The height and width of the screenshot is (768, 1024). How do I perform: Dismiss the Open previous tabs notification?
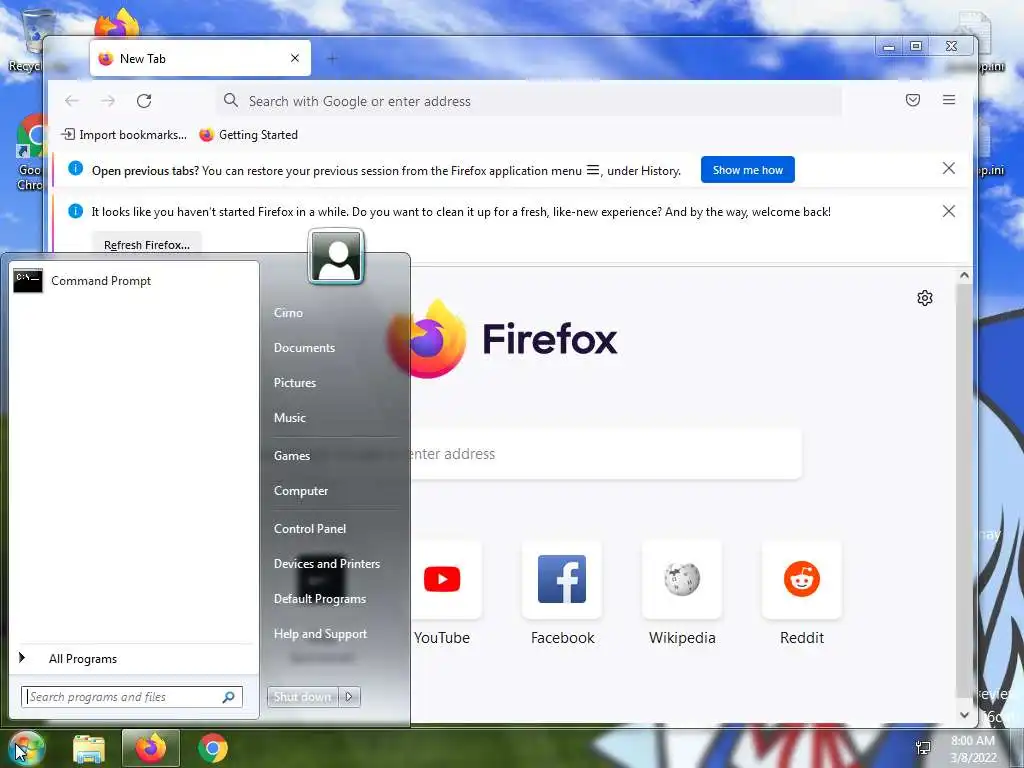pyautogui.click(x=949, y=168)
